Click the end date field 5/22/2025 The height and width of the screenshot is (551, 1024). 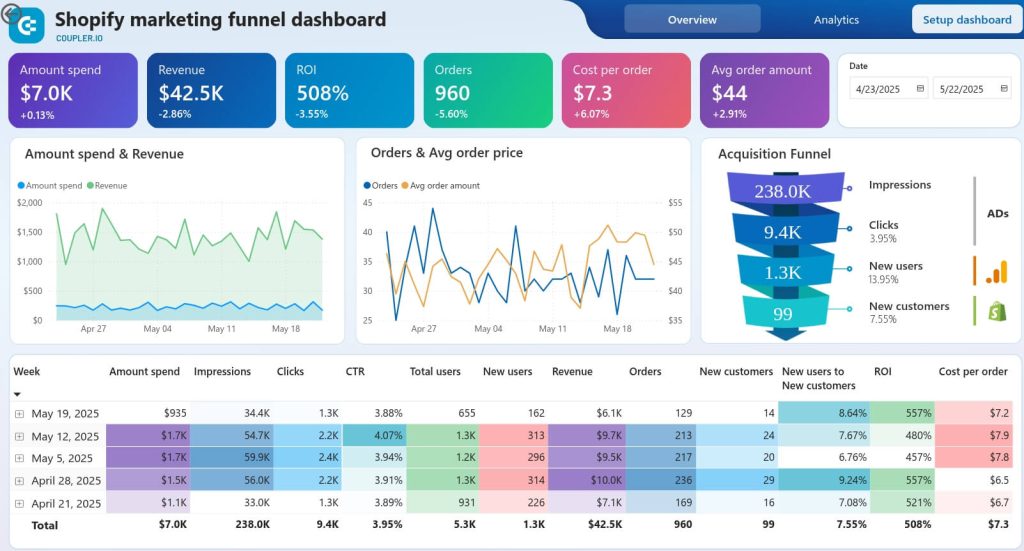pos(972,89)
